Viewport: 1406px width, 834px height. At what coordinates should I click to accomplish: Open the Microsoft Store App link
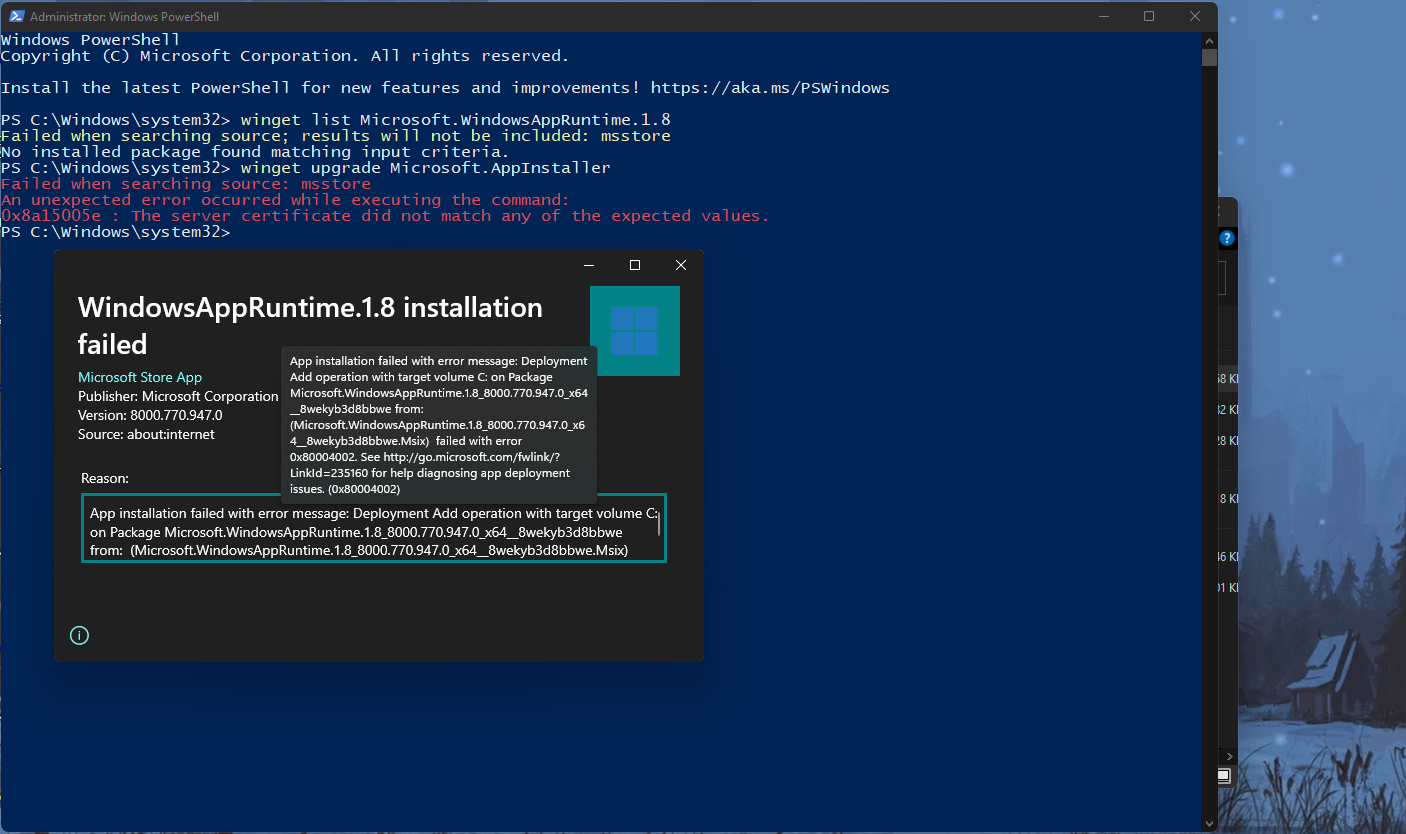[138, 377]
